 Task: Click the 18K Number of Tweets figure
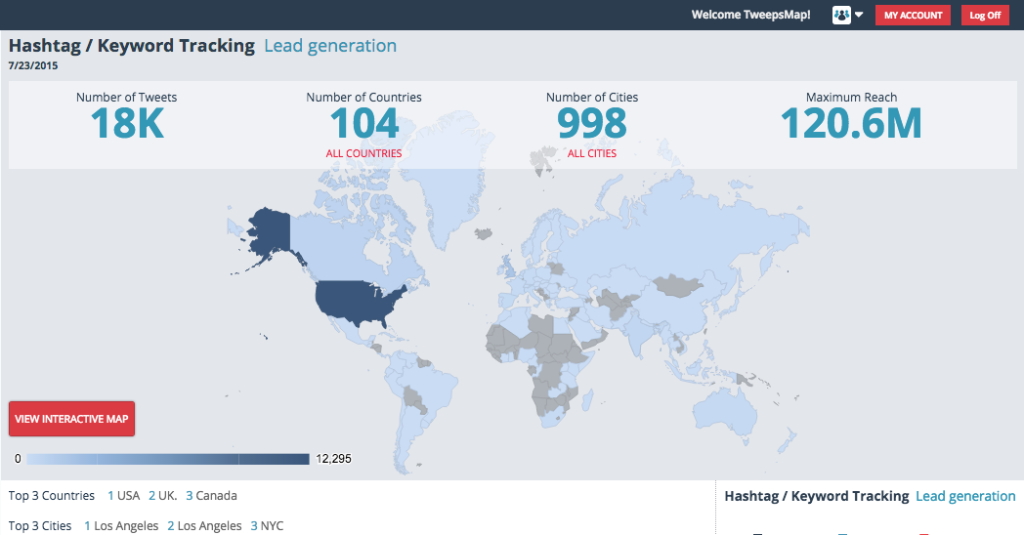pos(127,124)
